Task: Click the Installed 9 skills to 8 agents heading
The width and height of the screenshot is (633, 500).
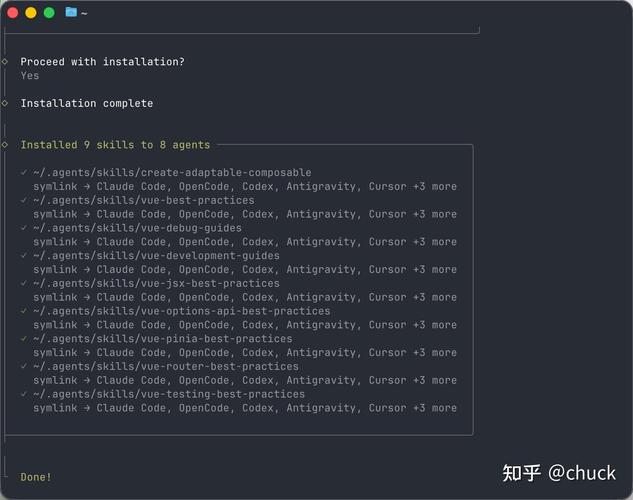Action: [115, 145]
